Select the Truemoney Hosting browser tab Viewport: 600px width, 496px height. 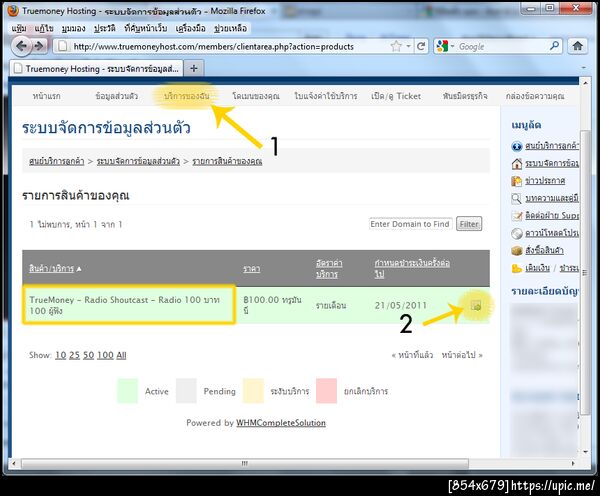96,69
